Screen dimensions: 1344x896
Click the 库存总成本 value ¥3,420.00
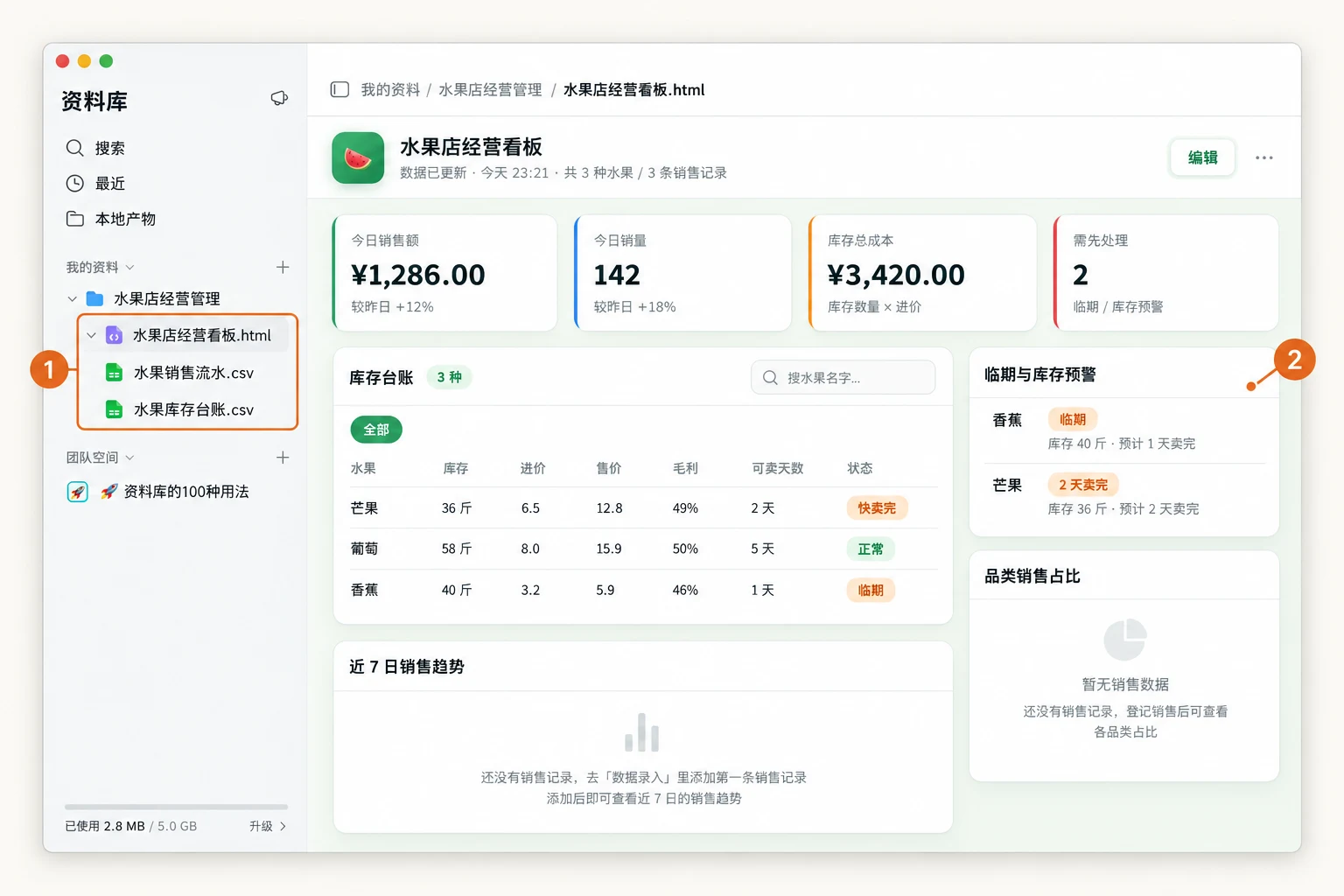coord(896,276)
